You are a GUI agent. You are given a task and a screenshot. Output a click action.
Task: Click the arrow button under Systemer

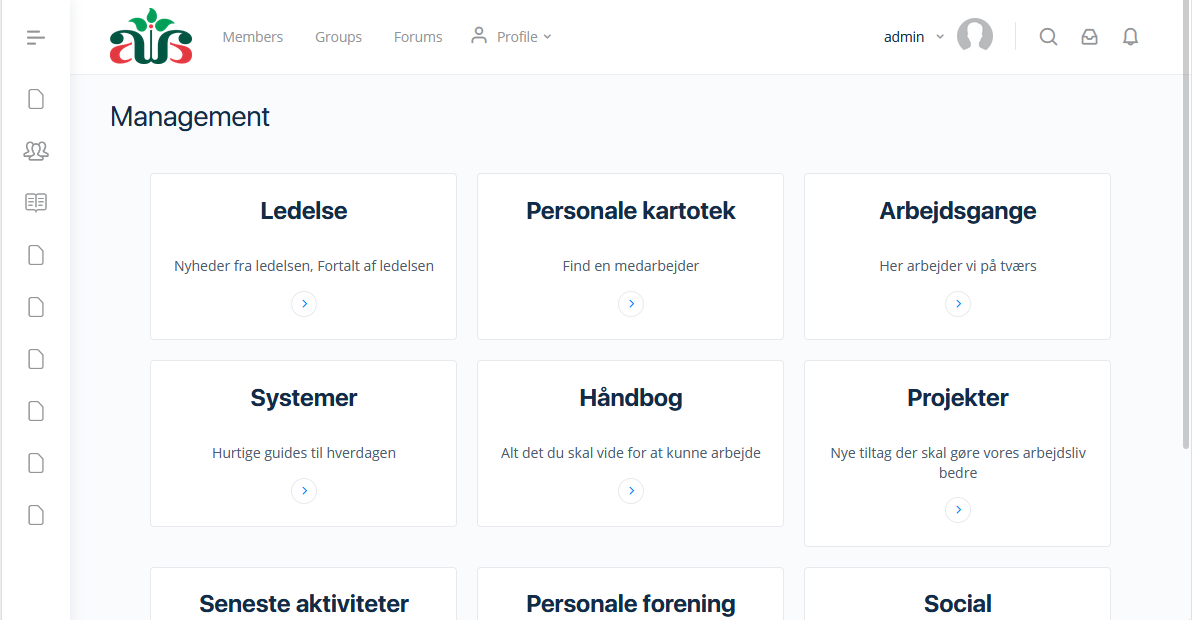point(304,490)
